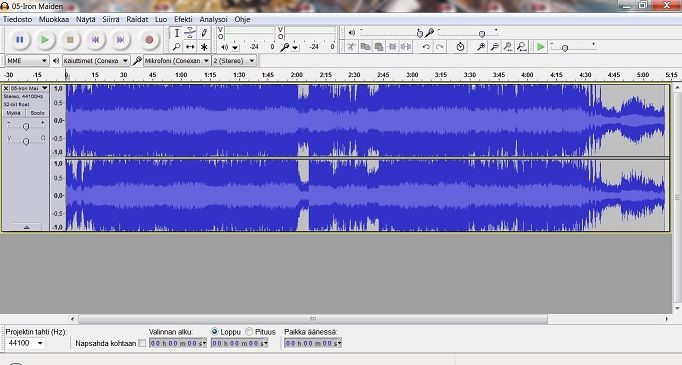Open the Muokkaa menu
682x365 pixels.
54,20
